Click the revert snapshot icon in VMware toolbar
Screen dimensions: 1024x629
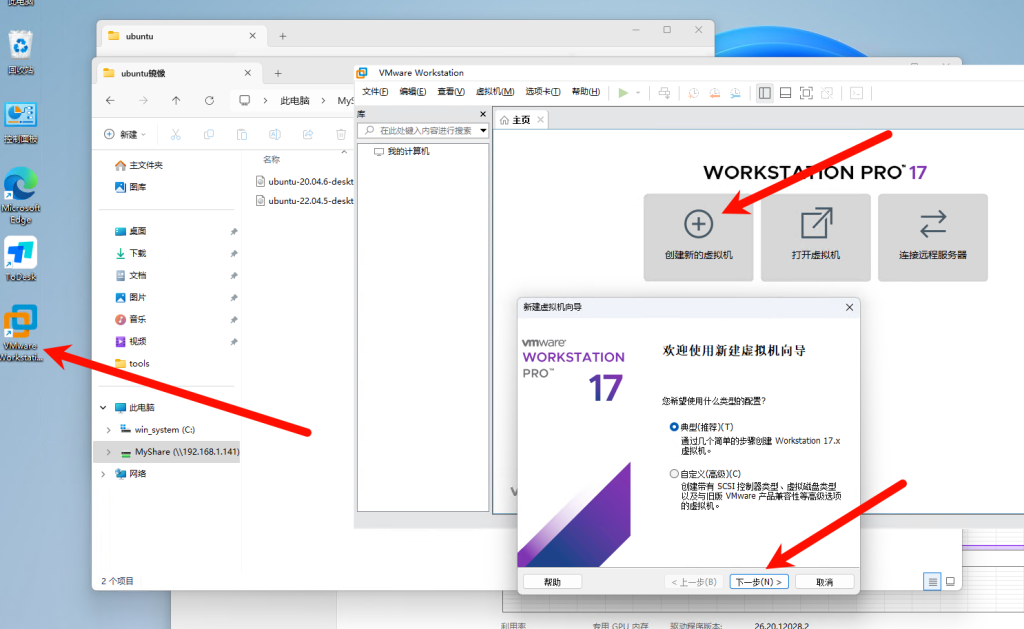714,93
